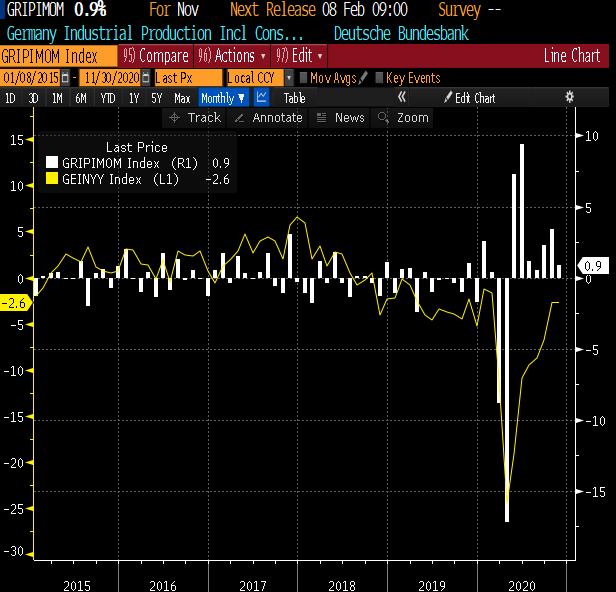
Task: Activate the Zoom magnifier tool
Action: [x=403, y=117]
